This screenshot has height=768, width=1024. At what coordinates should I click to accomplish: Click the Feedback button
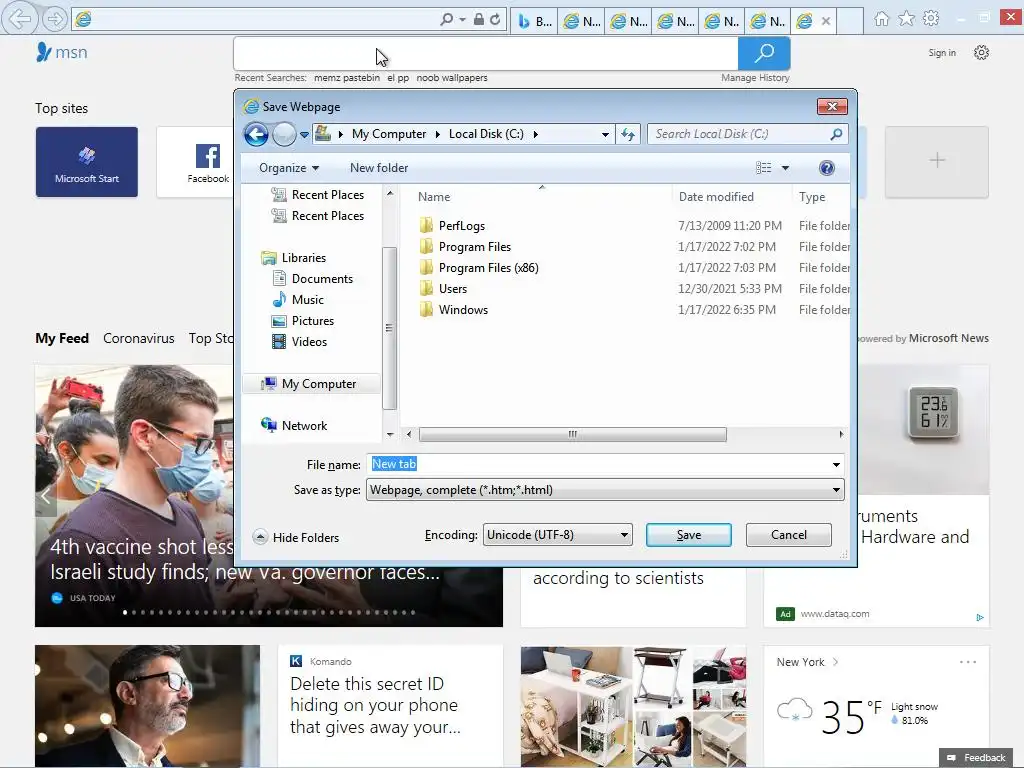(x=976, y=758)
